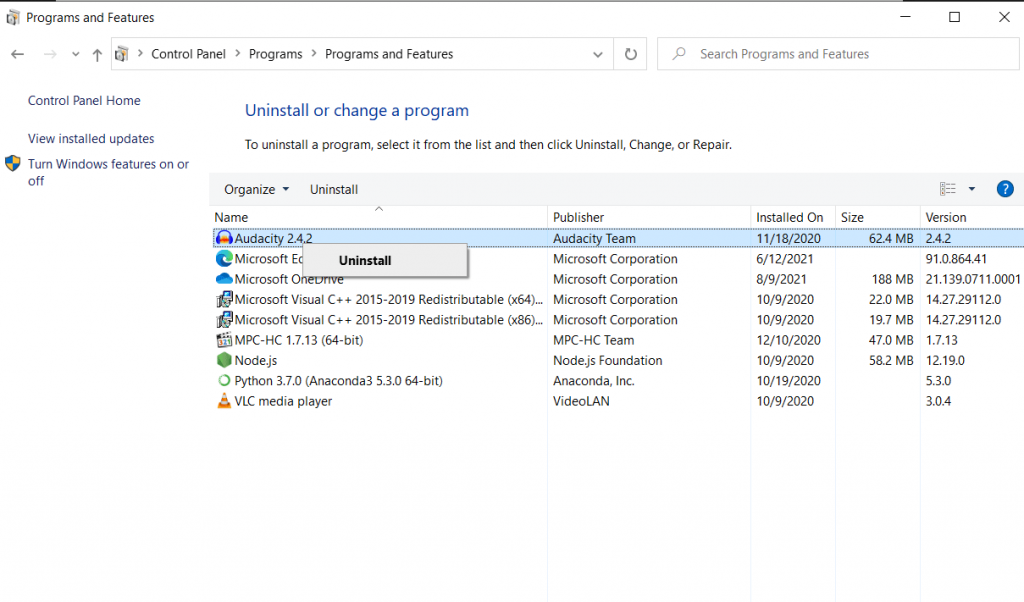The width and height of the screenshot is (1024, 602).
Task: Click the Microsoft OneDrive cloud icon
Action: click(224, 279)
